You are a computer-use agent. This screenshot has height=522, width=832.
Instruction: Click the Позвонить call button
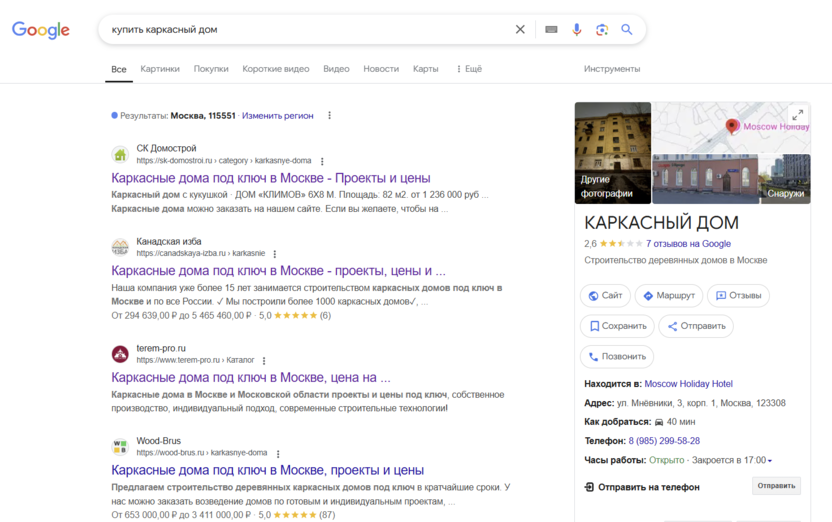pos(617,356)
